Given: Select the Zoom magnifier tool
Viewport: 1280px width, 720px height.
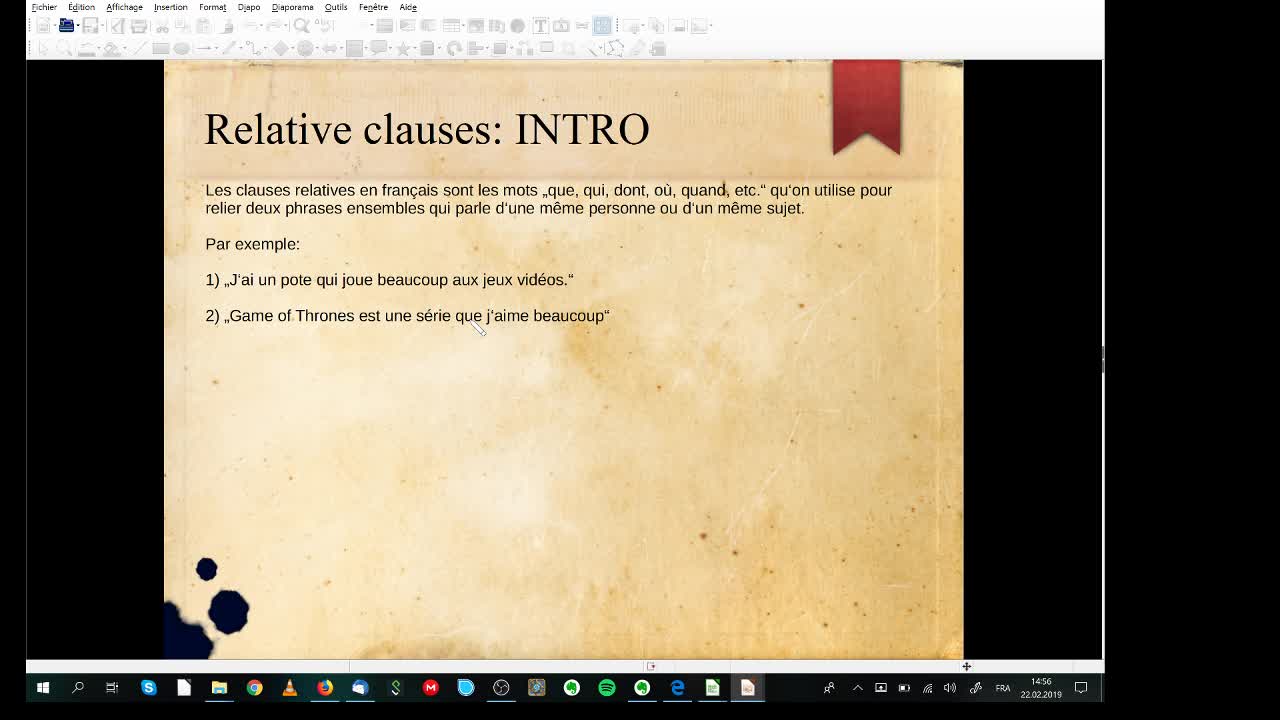Looking at the screenshot, I should click(x=63, y=48).
